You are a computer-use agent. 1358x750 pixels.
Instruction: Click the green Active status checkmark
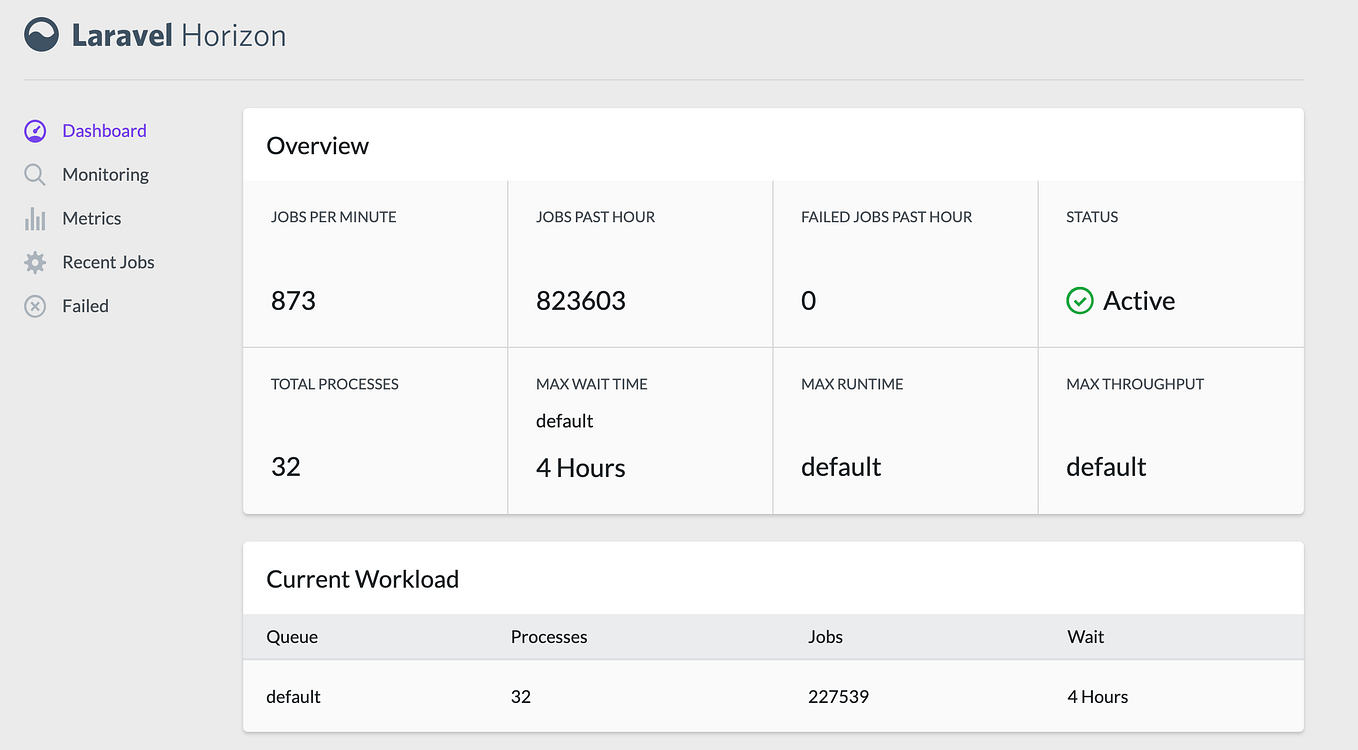pyautogui.click(x=1080, y=300)
